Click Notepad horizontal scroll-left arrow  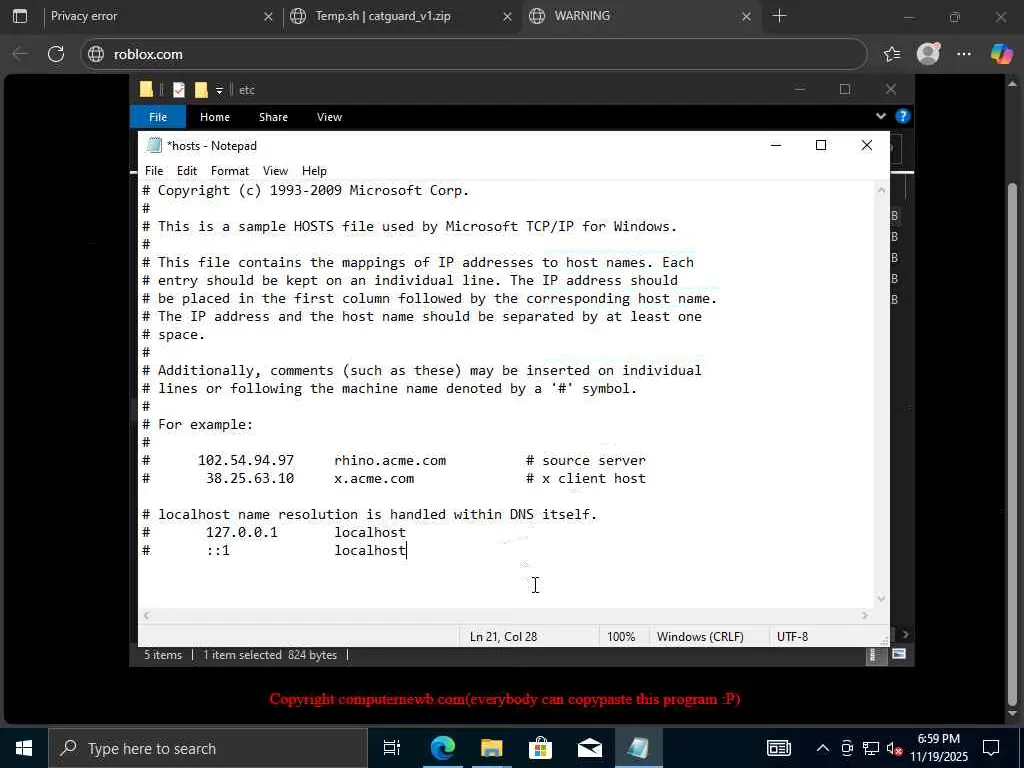coord(147,615)
